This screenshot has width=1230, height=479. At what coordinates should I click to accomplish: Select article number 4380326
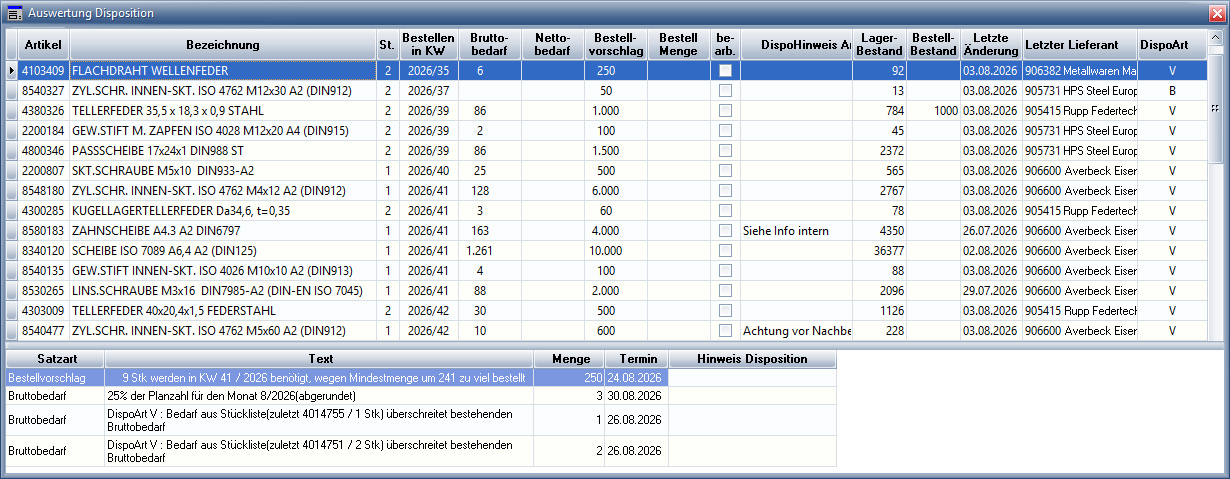(x=44, y=111)
